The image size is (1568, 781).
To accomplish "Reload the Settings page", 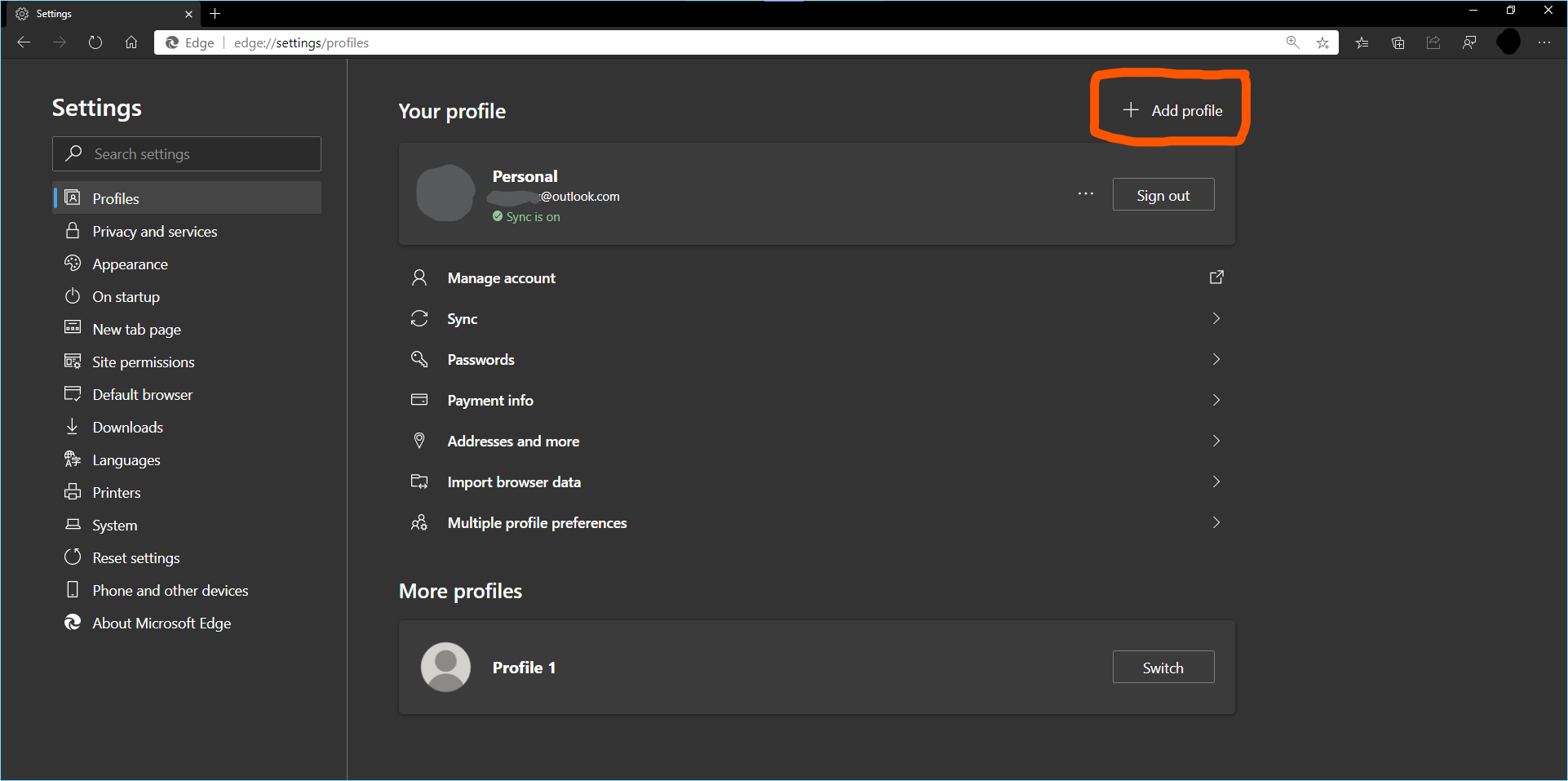I will click(95, 42).
